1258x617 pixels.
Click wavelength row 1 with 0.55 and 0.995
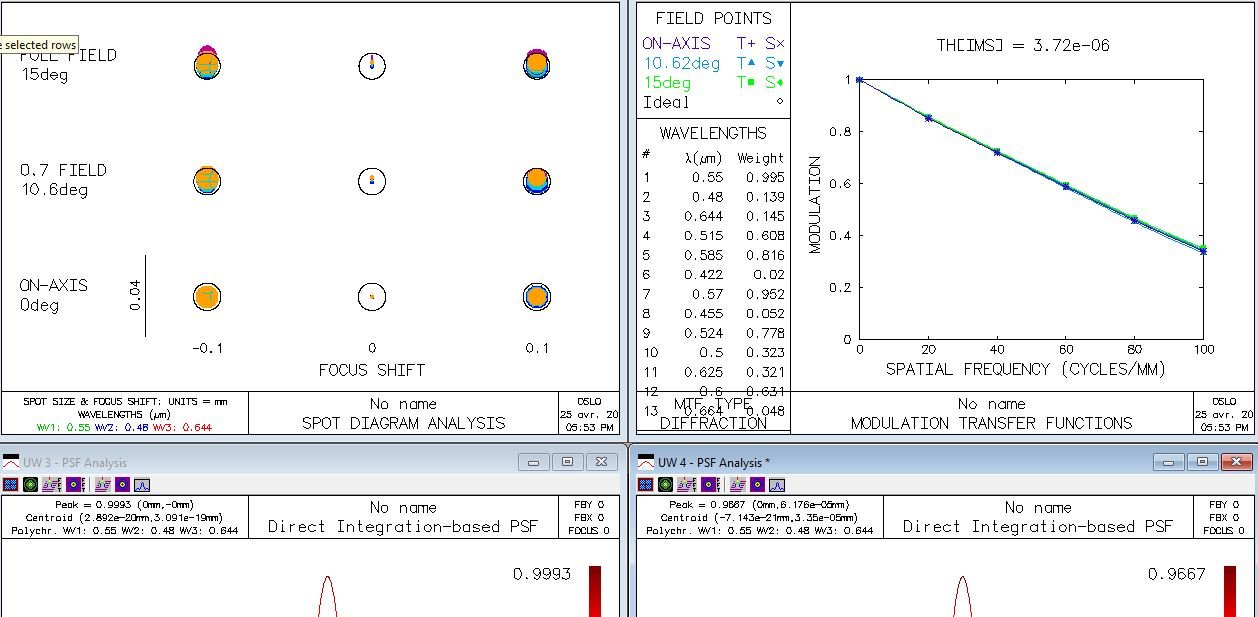point(713,177)
